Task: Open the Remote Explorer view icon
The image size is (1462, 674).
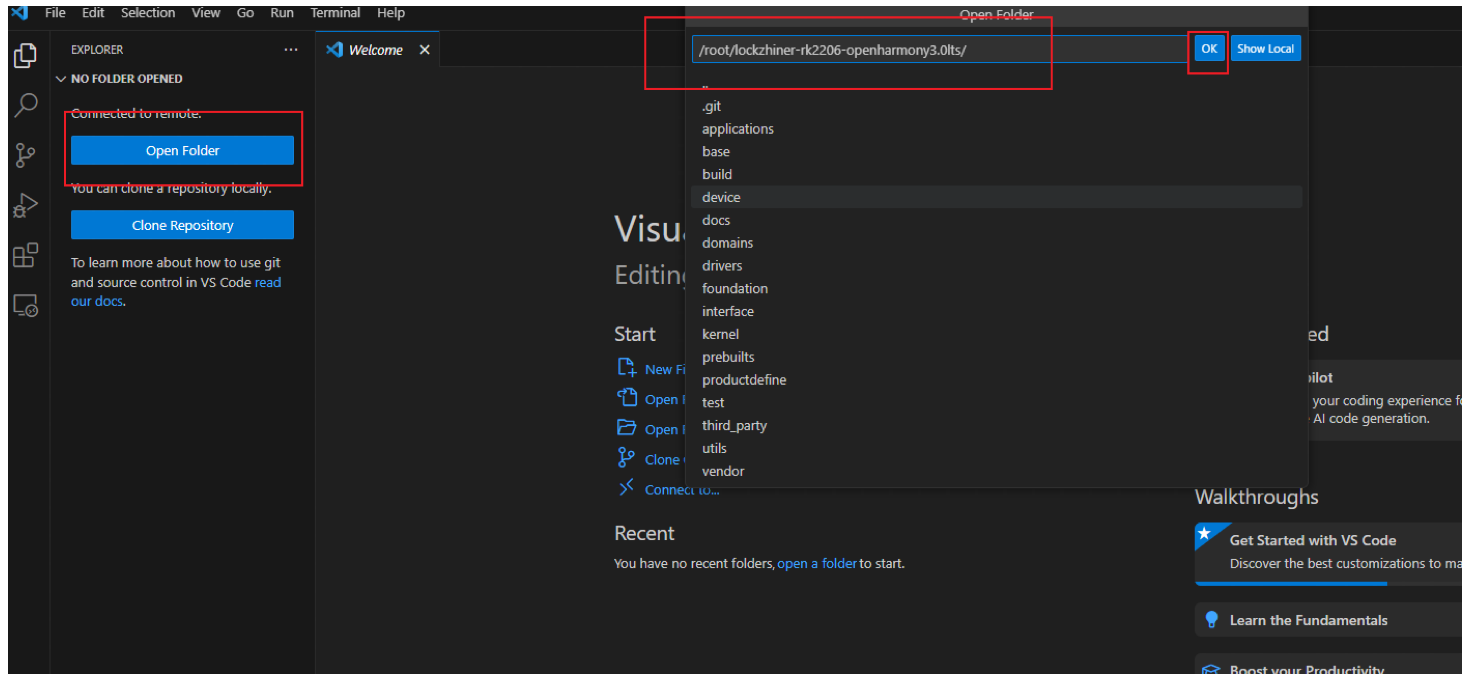Action: [x=25, y=306]
